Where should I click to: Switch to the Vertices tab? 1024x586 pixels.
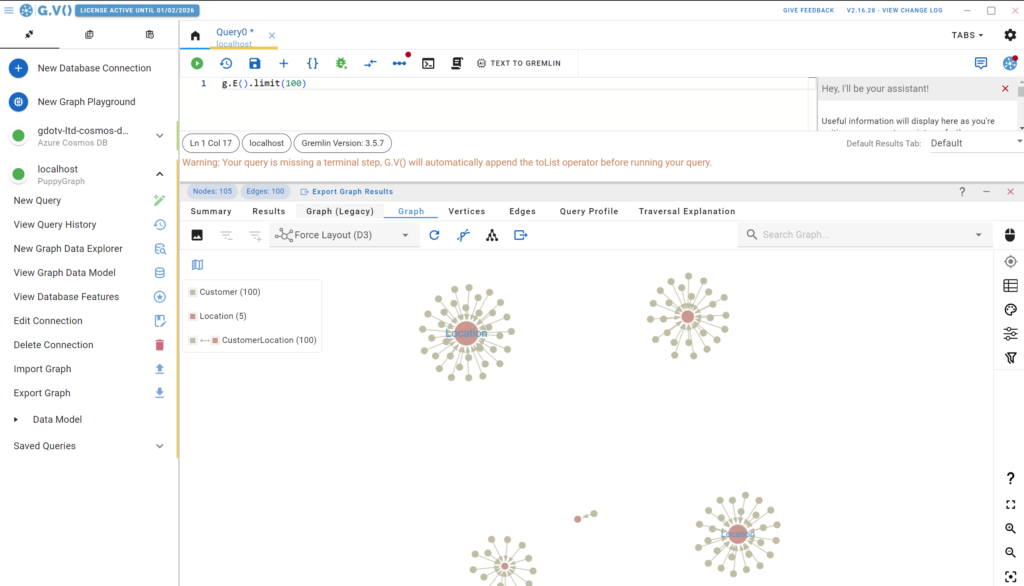click(466, 212)
